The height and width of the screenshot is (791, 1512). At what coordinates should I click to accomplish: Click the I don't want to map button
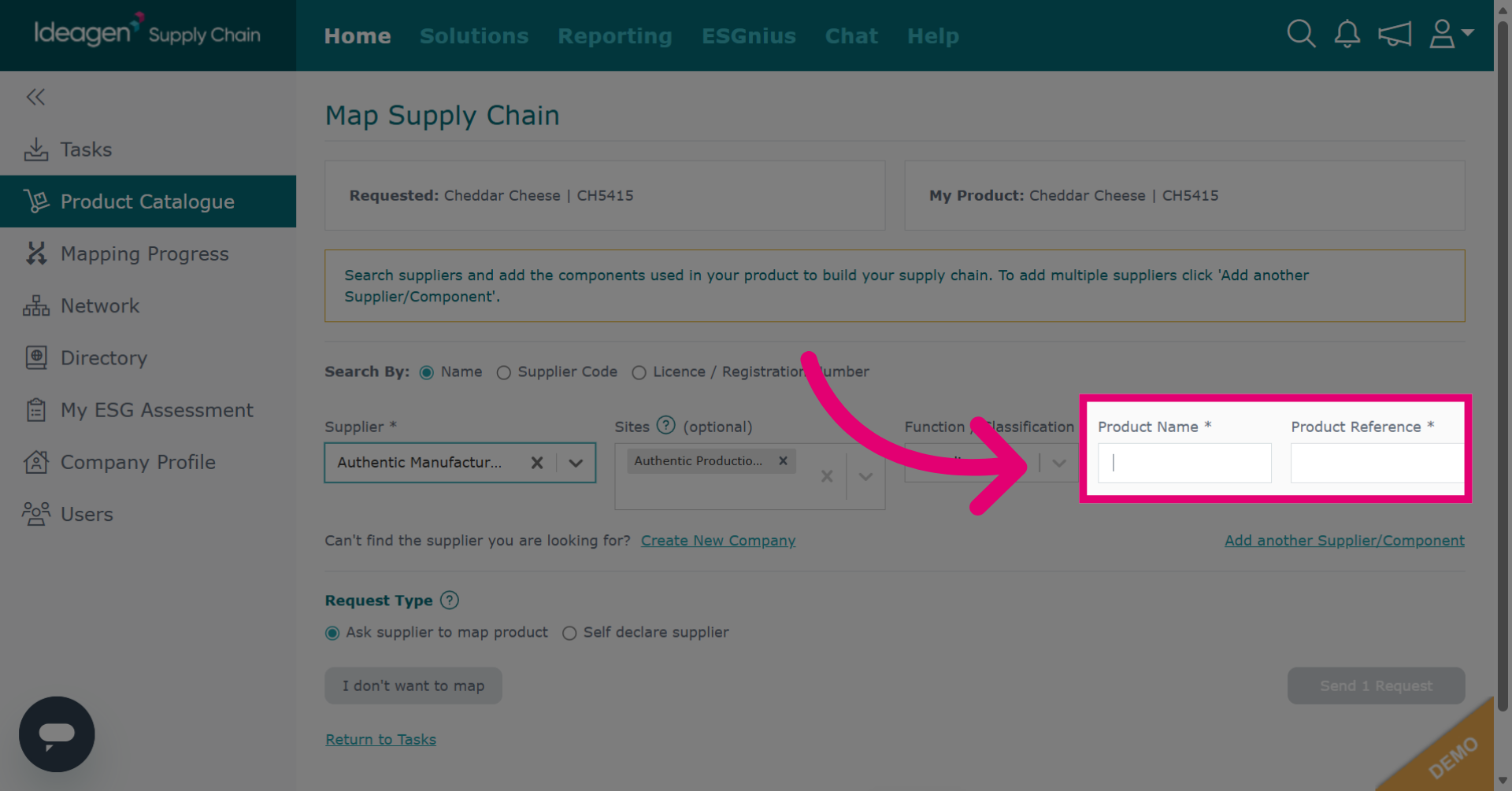click(x=413, y=686)
